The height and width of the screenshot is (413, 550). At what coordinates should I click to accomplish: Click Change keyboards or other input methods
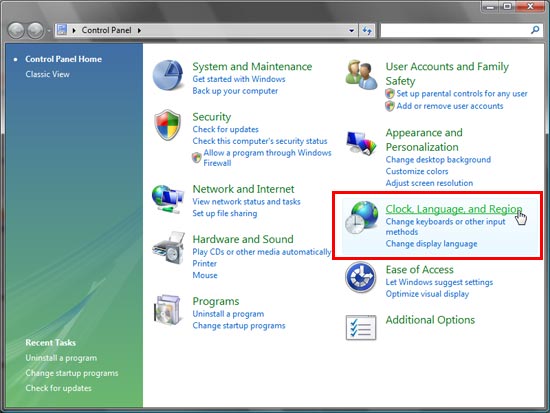coord(445,227)
